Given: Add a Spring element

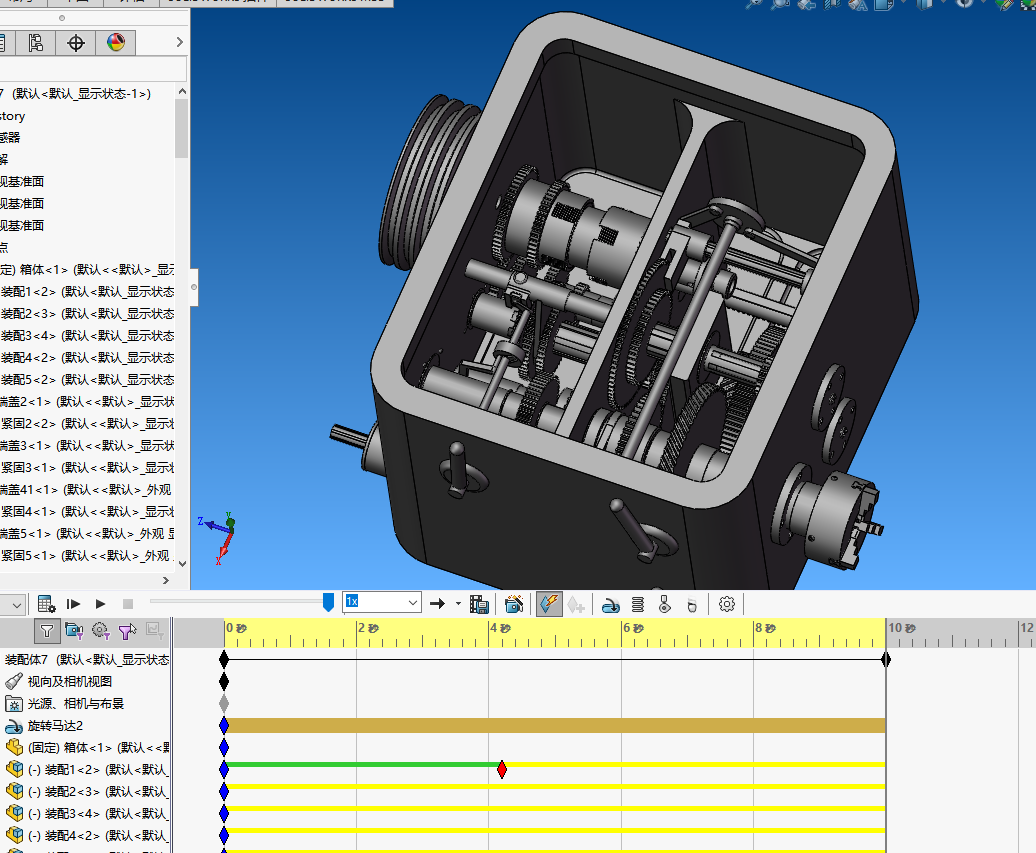Looking at the screenshot, I should [637, 604].
